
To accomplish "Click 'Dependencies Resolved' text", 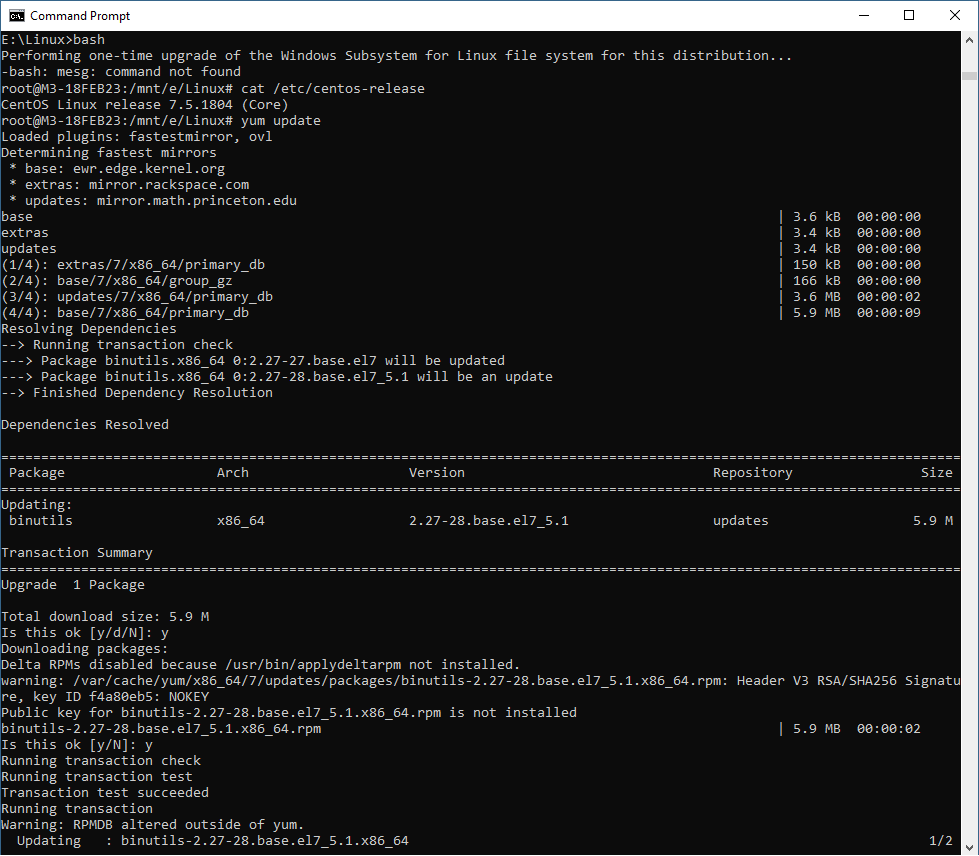I will (x=85, y=425).
